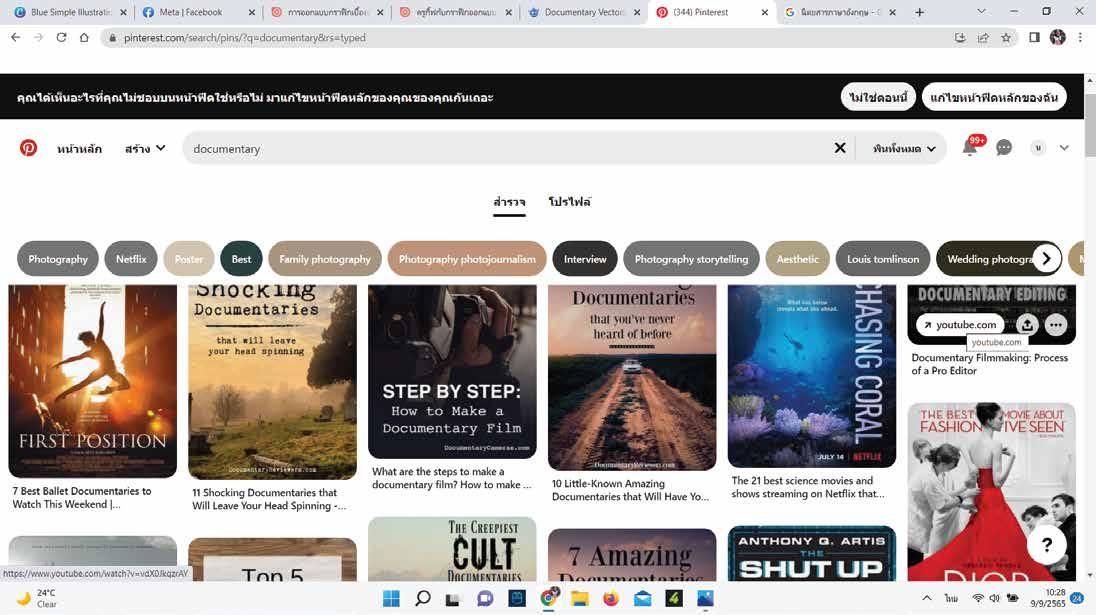Click the install app icon in address bar
The image size is (1096, 615).
coord(960,38)
